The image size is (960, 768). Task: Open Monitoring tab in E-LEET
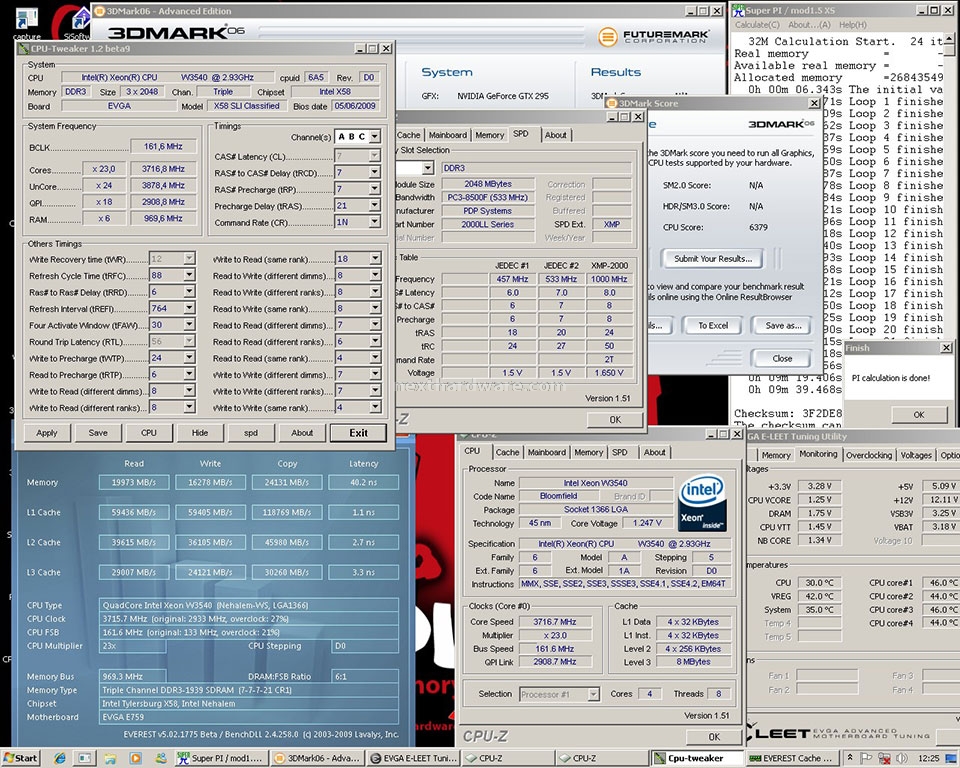(818, 454)
